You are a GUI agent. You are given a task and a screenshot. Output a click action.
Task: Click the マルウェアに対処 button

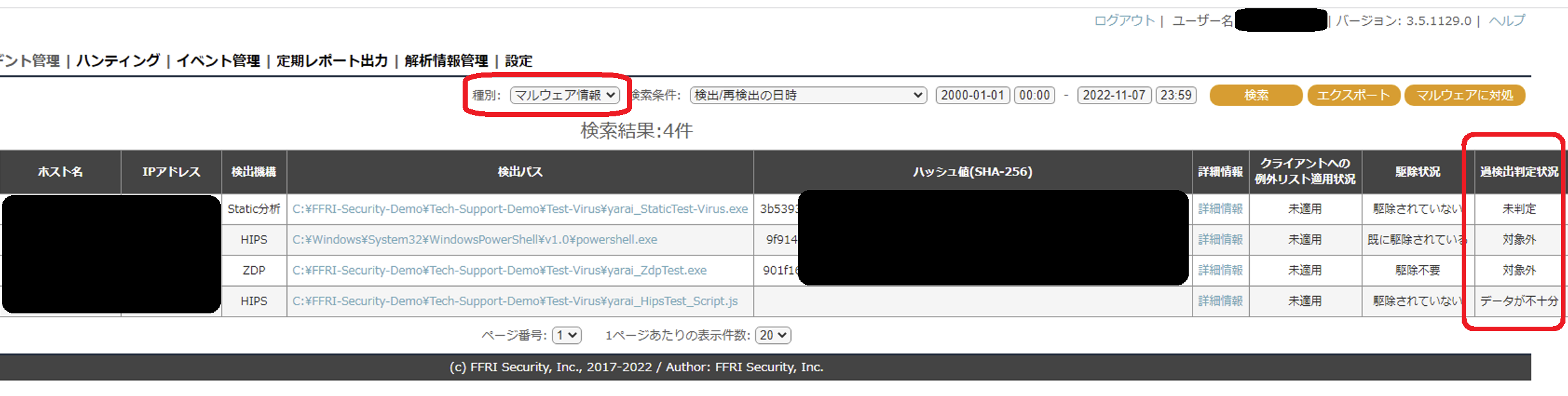click(x=1464, y=95)
